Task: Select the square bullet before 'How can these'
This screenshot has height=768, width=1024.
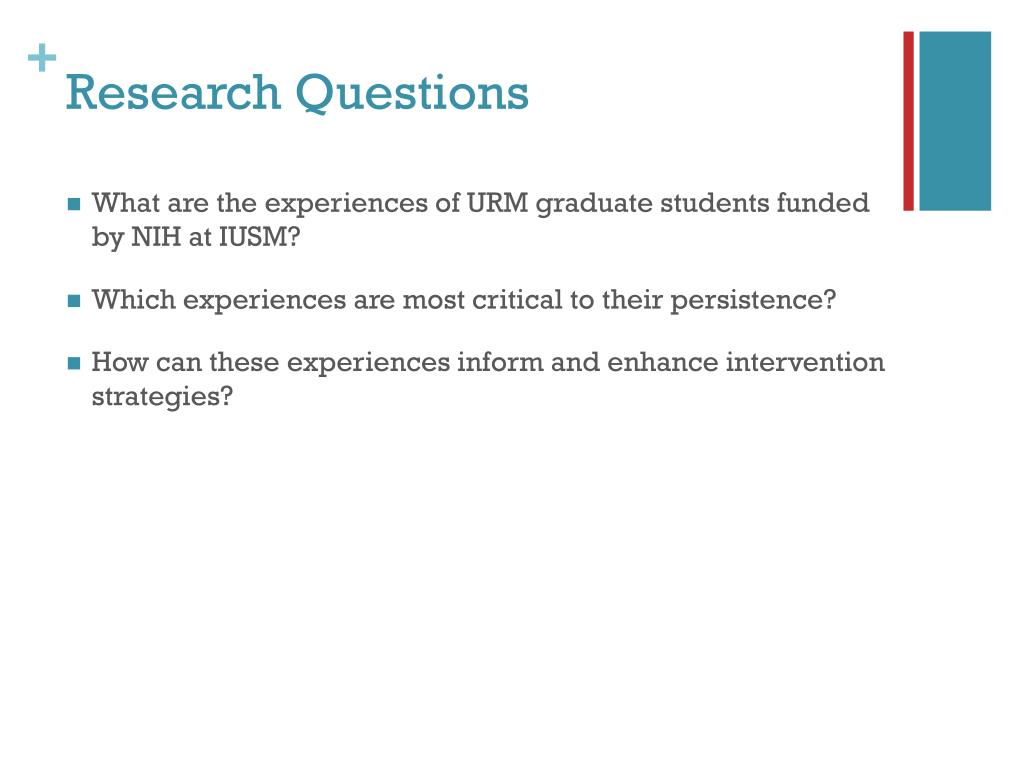Action: [74, 363]
